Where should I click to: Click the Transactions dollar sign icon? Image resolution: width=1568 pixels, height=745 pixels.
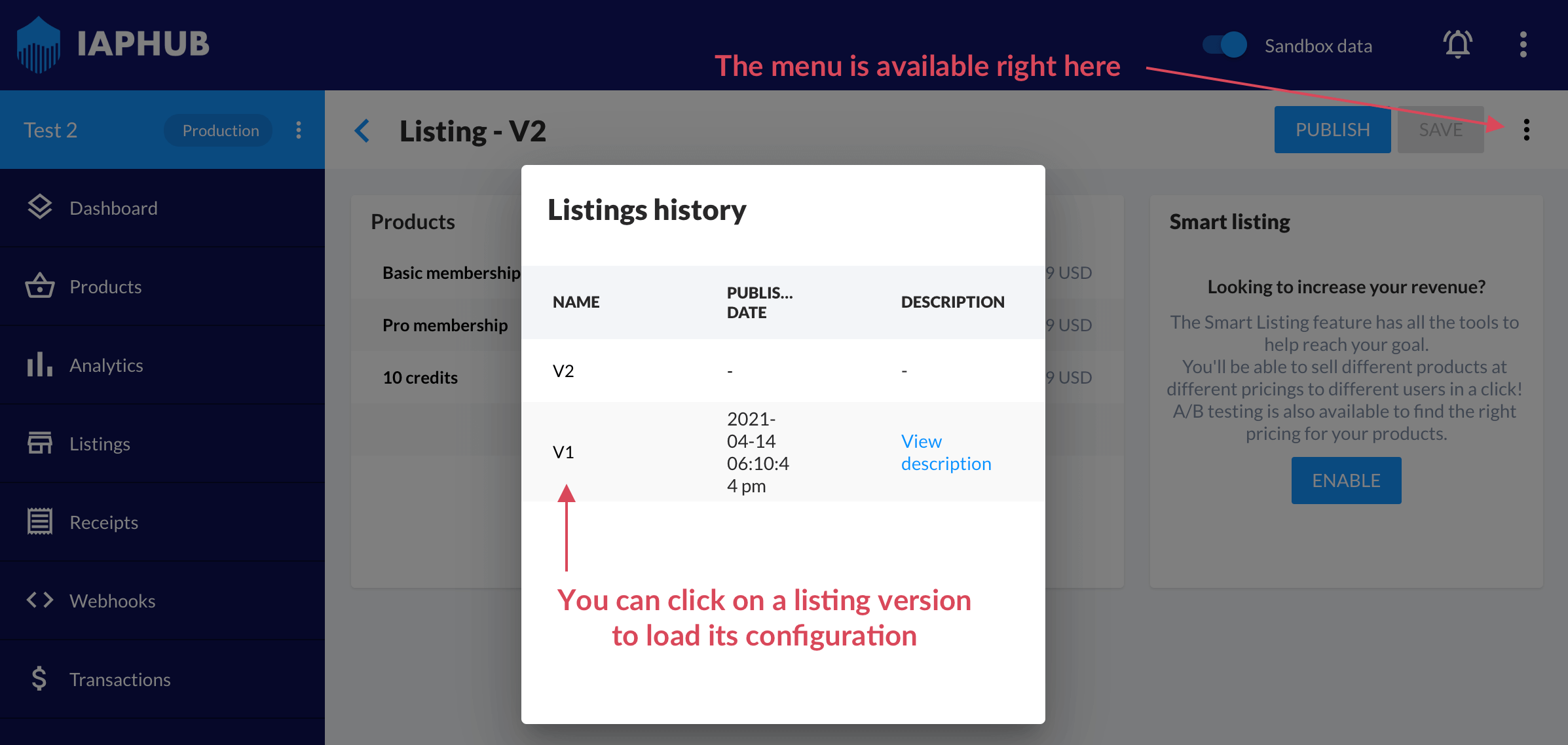(39, 679)
